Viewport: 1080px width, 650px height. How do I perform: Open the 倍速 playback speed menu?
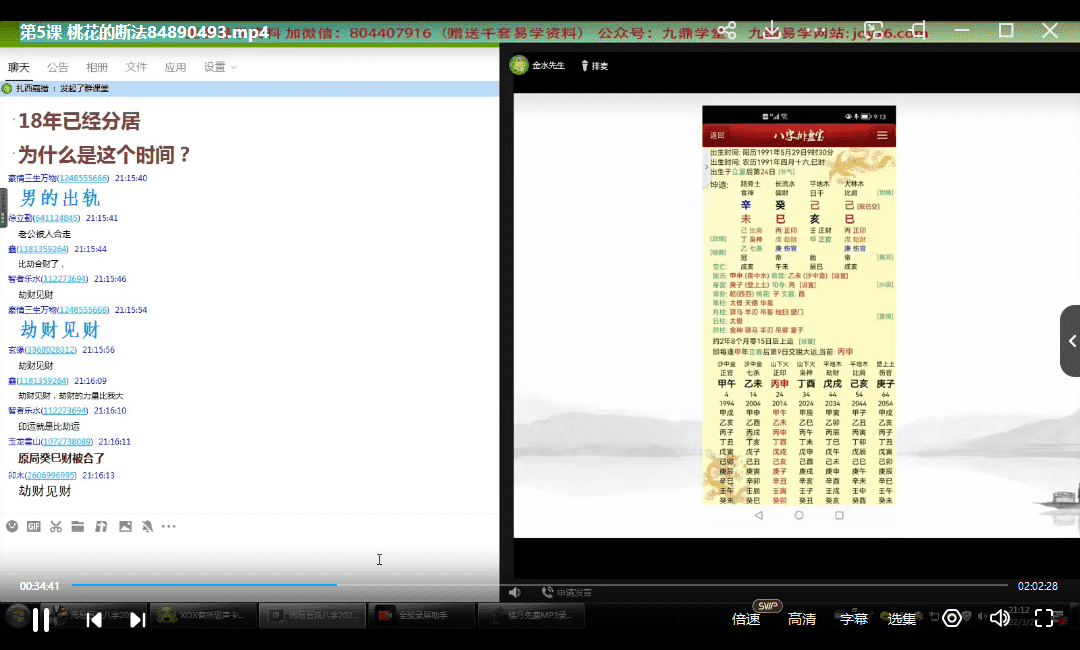pos(746,619)
